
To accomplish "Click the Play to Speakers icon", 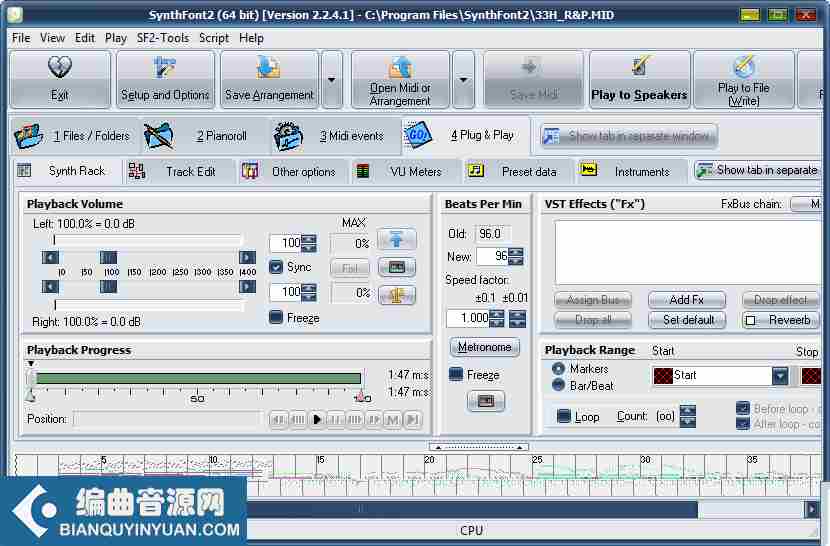I will click(x=639, y=67).
